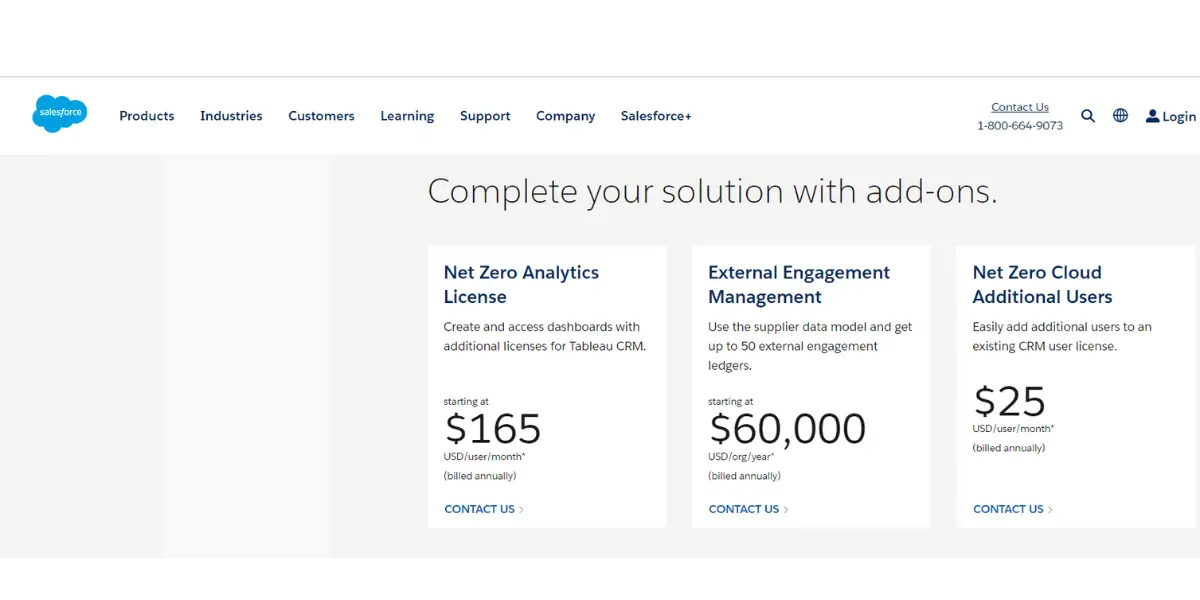This screenshot has width=1200, height=600.
Task: Click Contact Us under Net Zero Cloud Additional Users
Action: [1013, 509]
